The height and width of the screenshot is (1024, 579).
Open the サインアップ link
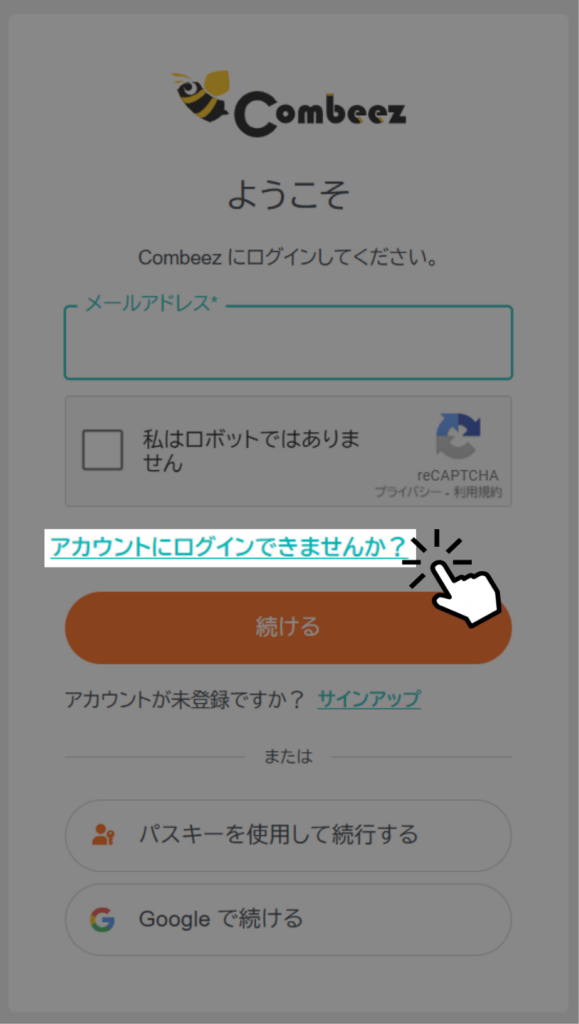pyautogui.click(x=369, y=699)
